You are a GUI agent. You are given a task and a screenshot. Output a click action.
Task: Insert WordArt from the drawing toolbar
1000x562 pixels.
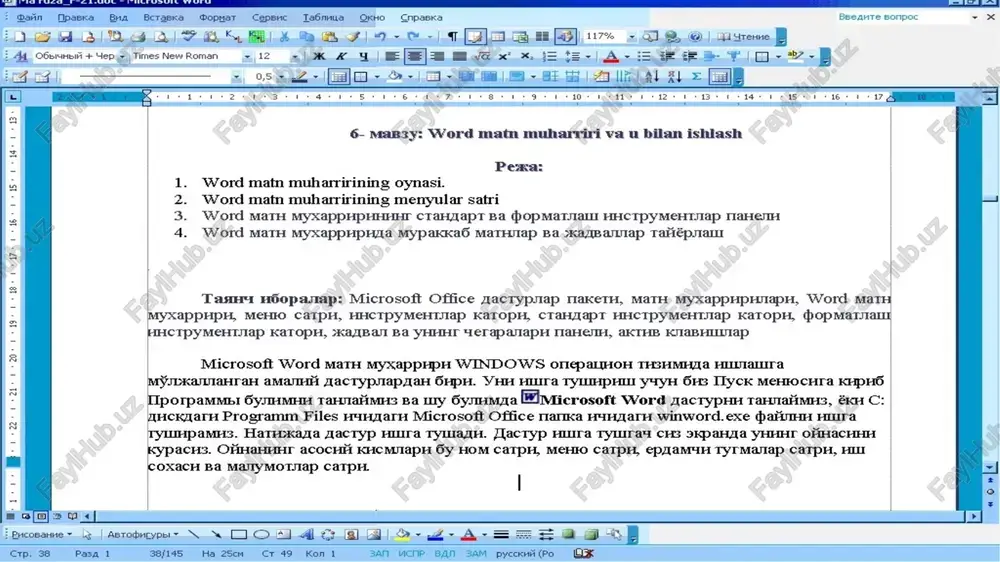(x=306, y=535)
